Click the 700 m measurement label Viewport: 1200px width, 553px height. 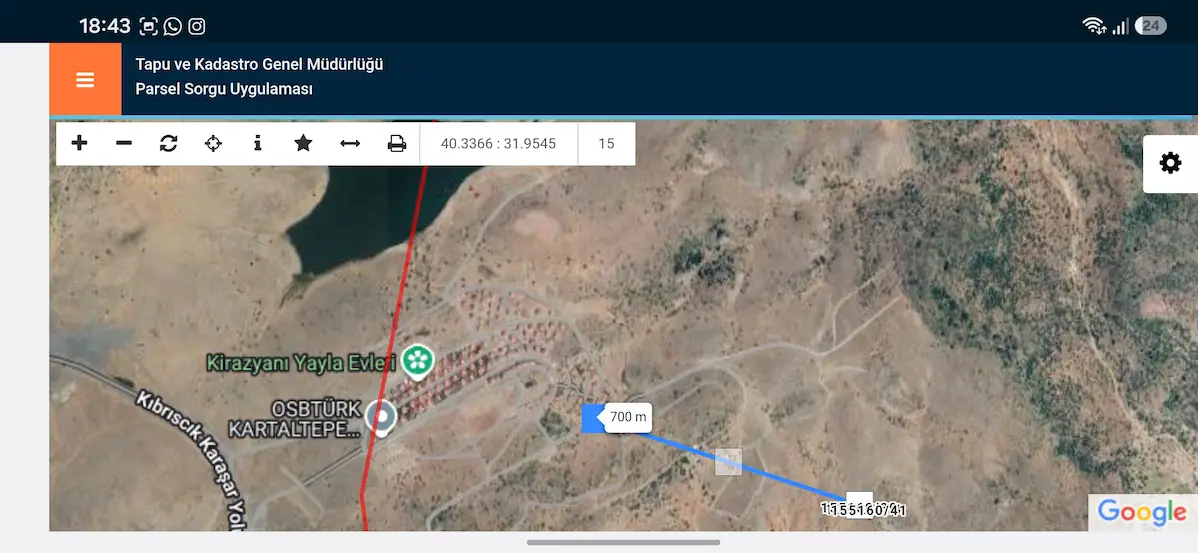628,417
